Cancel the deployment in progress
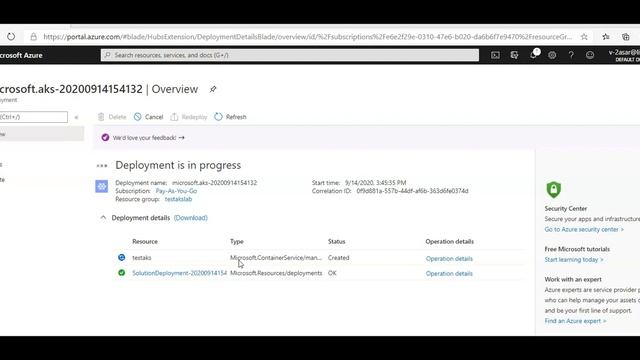Viewport: 640px width, 360px height. tap(148, 117)
